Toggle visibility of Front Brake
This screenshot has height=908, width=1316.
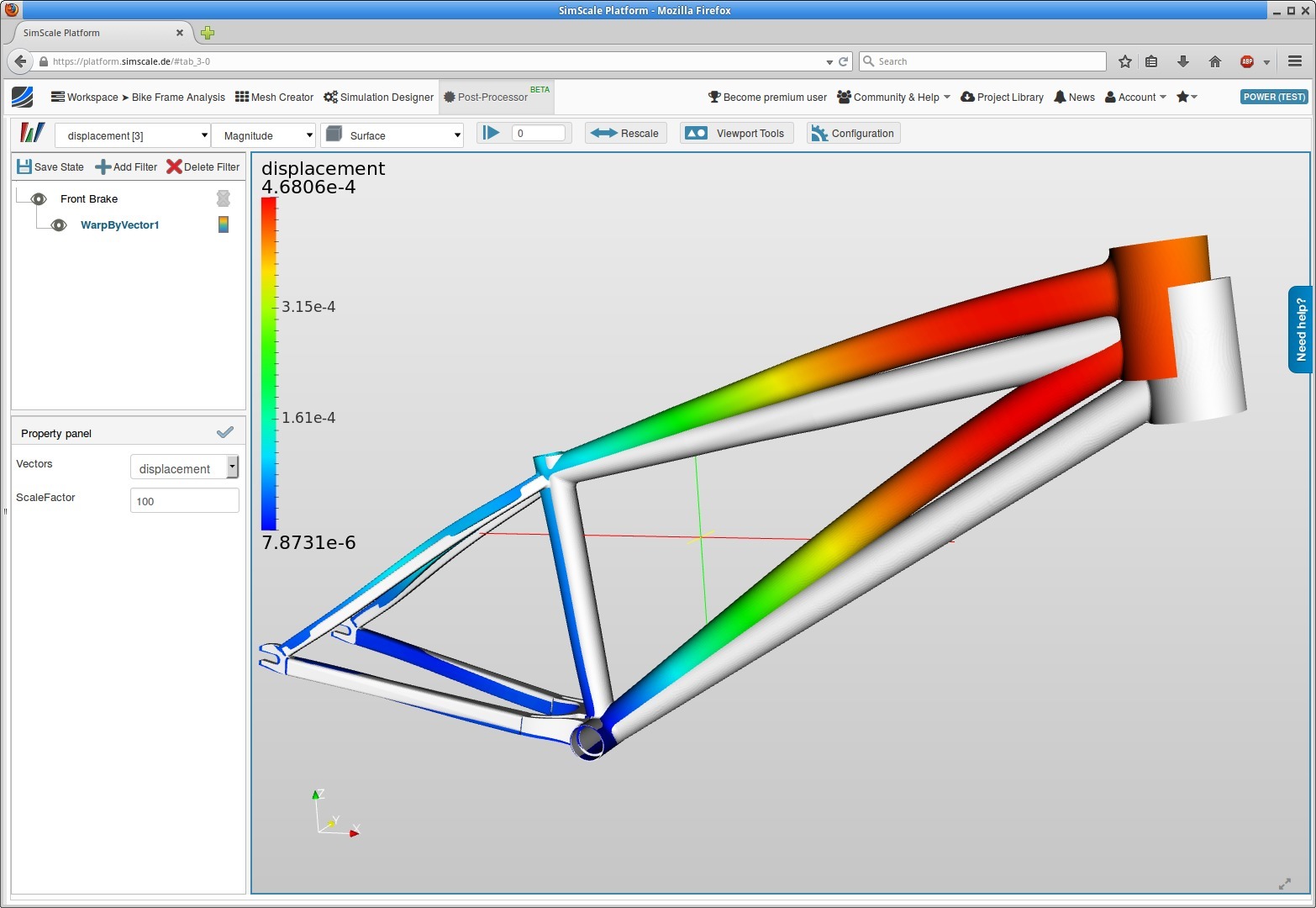click(x=39, y=198)
